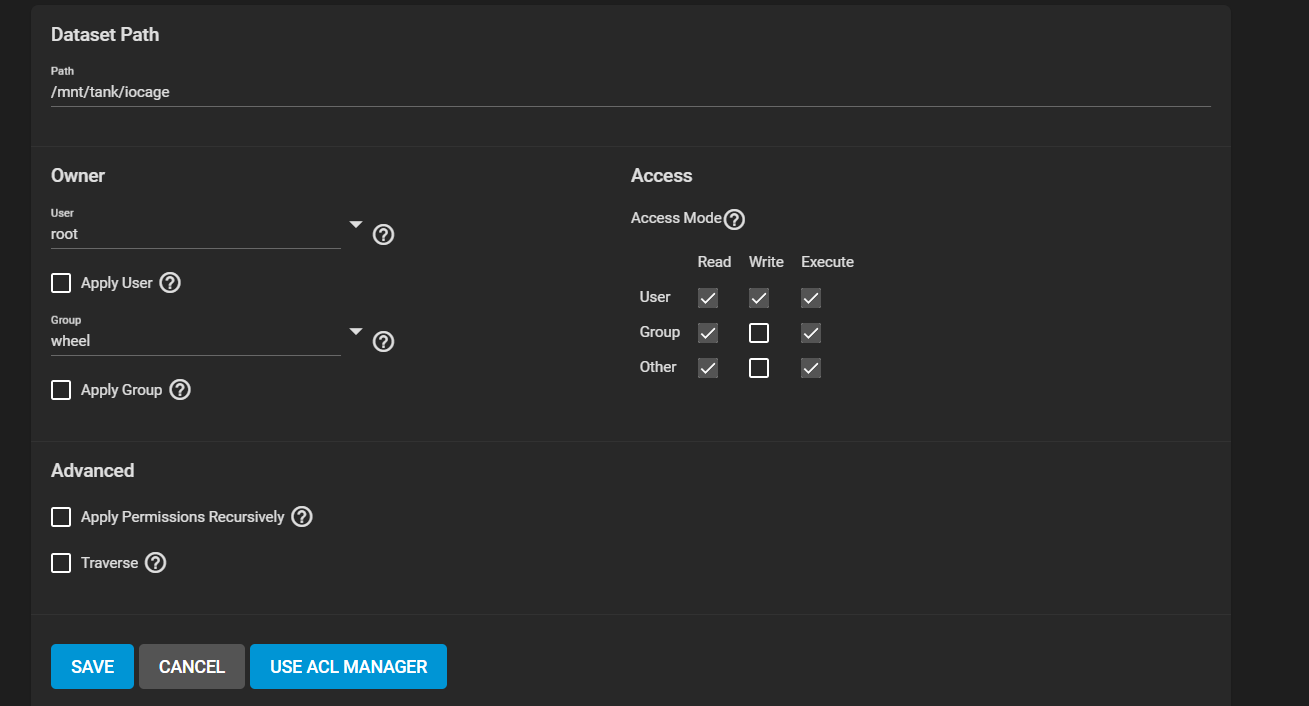Uncheck Execute permission for Other

811,368
